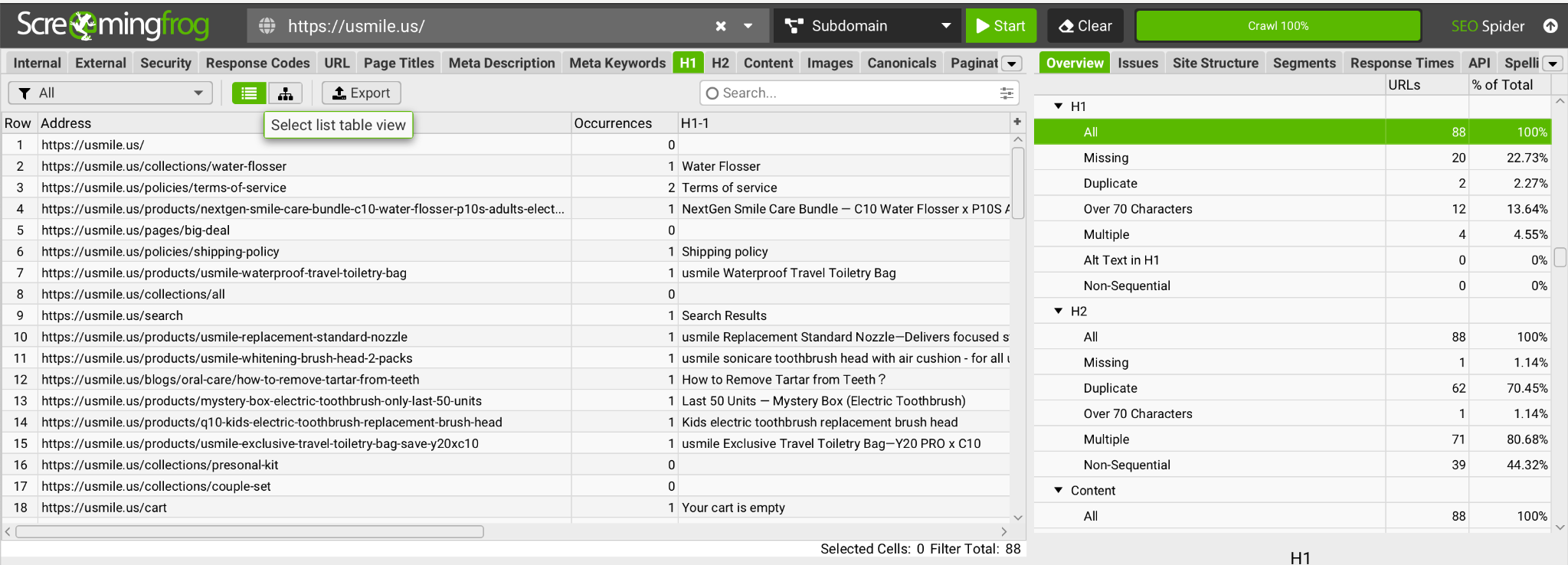Switch to tree view icon
1568x565 pixels.
point(285,93)
